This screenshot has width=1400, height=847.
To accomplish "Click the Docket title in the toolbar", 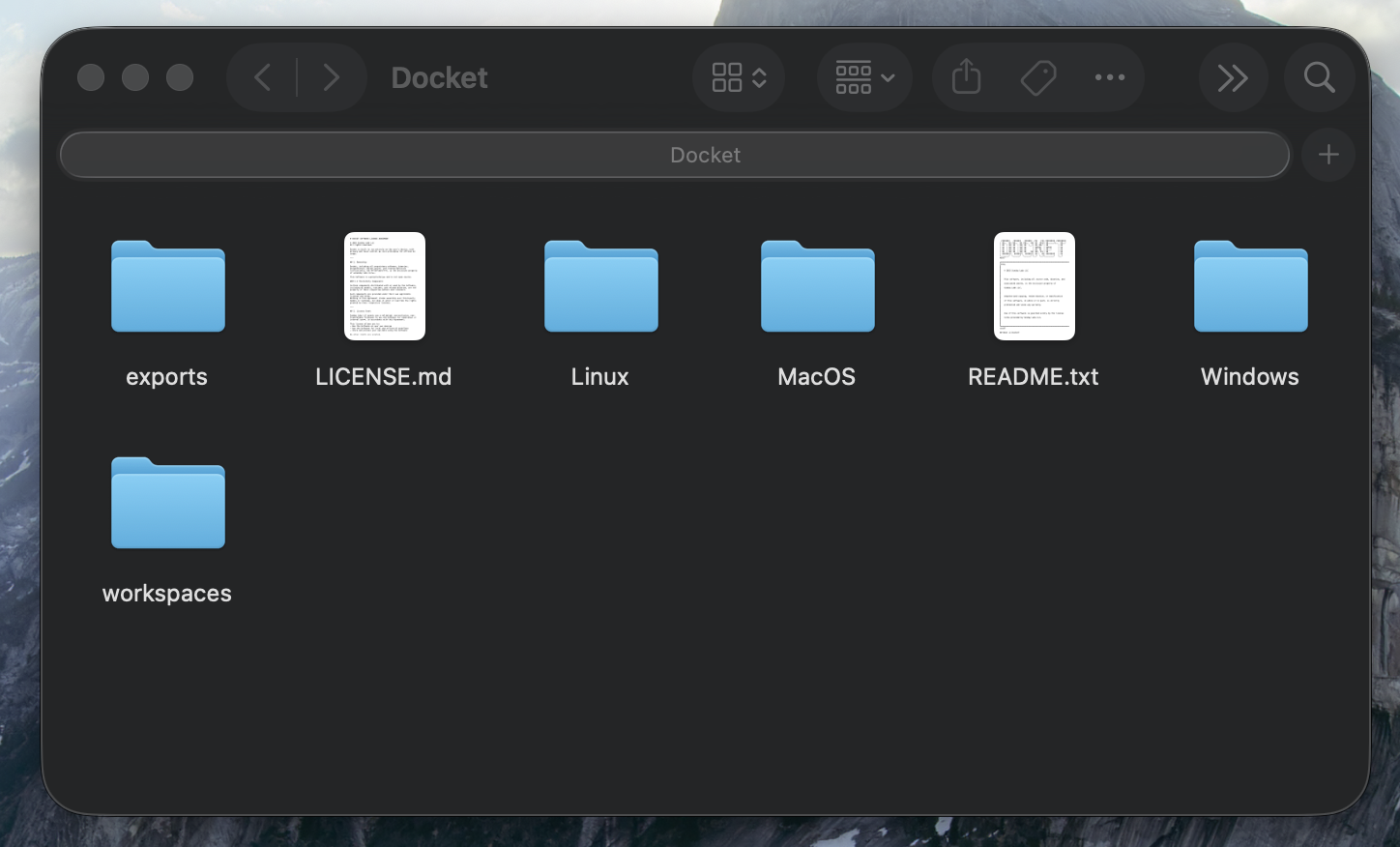I will [x=439, y=77].
